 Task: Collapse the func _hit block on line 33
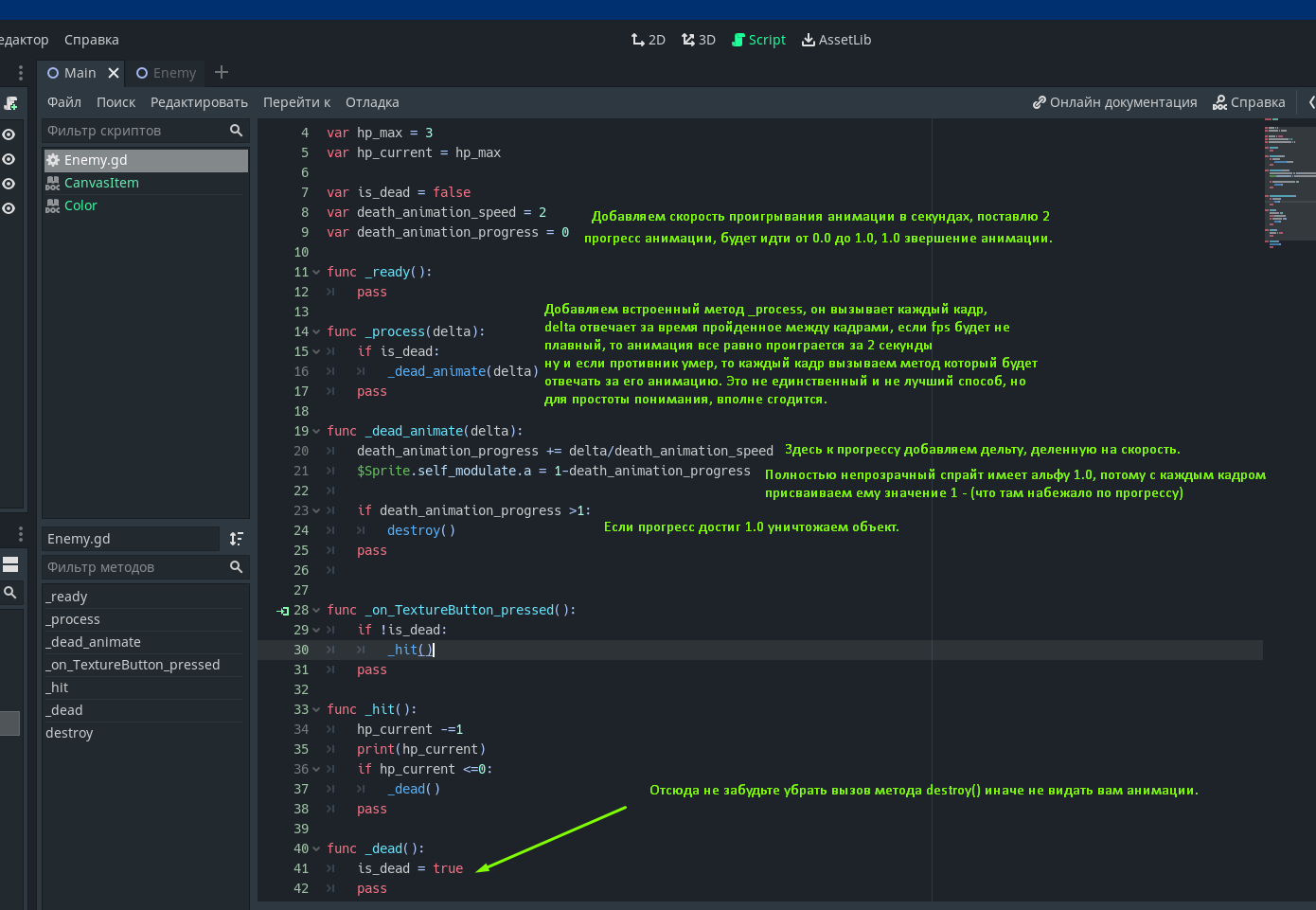(316, 710)
